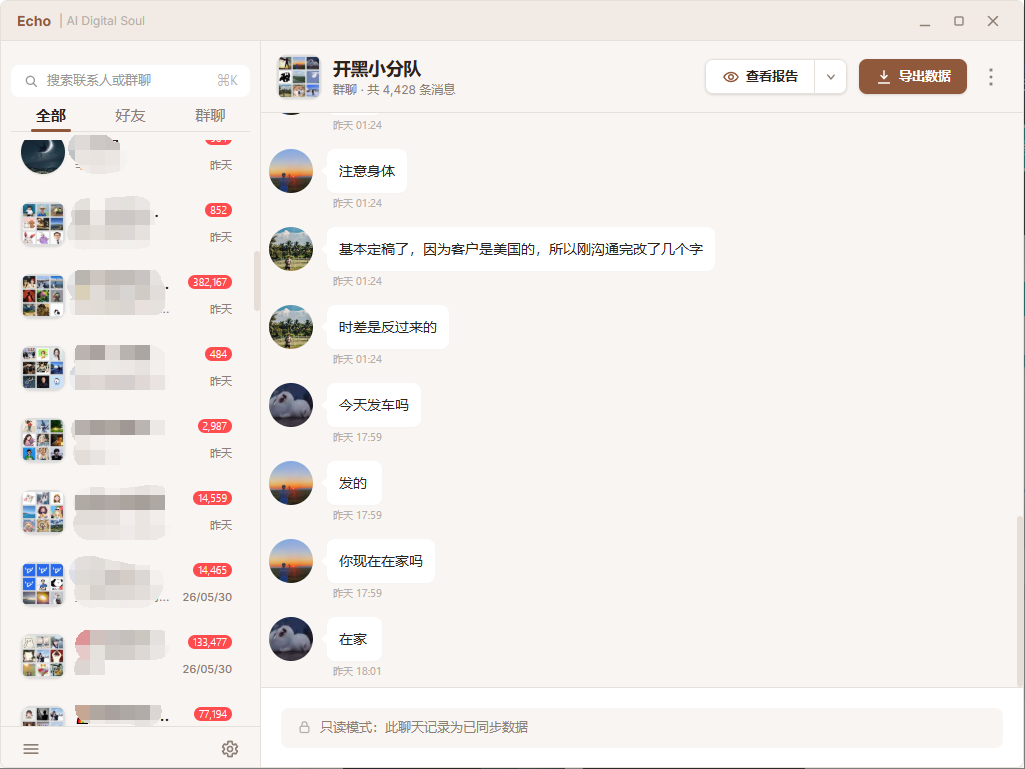Click the contact list scrollbar
This screenshot has width=1025, height=769.
pyautogui.click(x=257, y=281)
